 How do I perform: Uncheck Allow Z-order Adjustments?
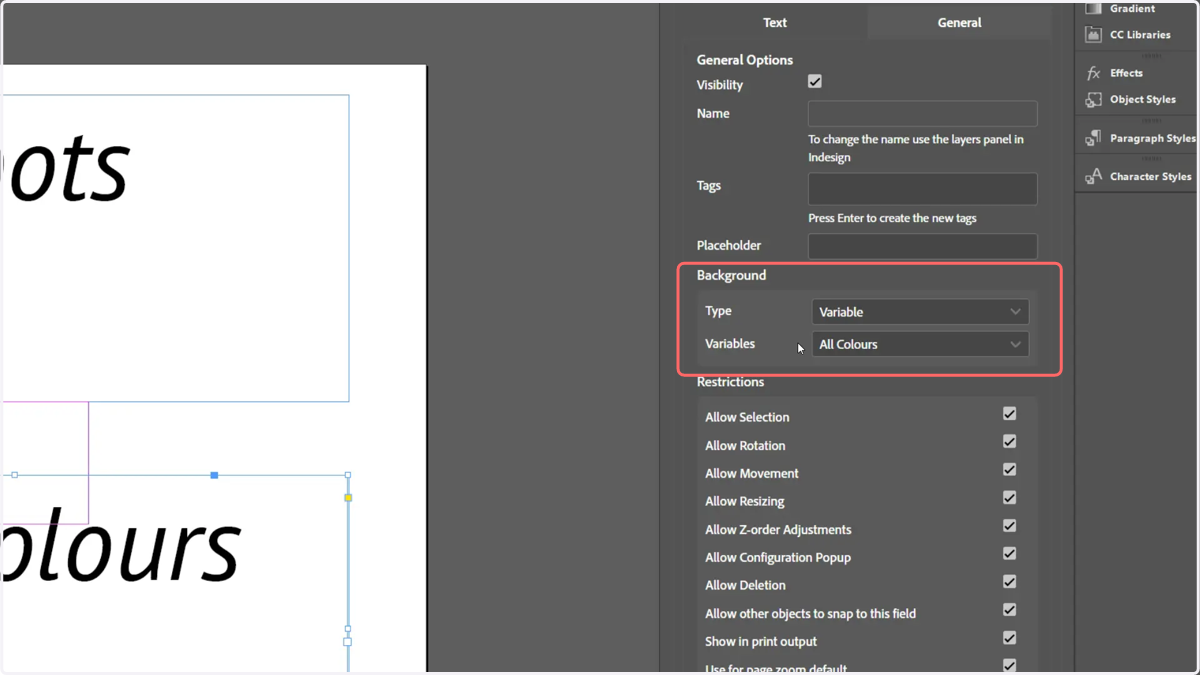[x=1009, y=526]
